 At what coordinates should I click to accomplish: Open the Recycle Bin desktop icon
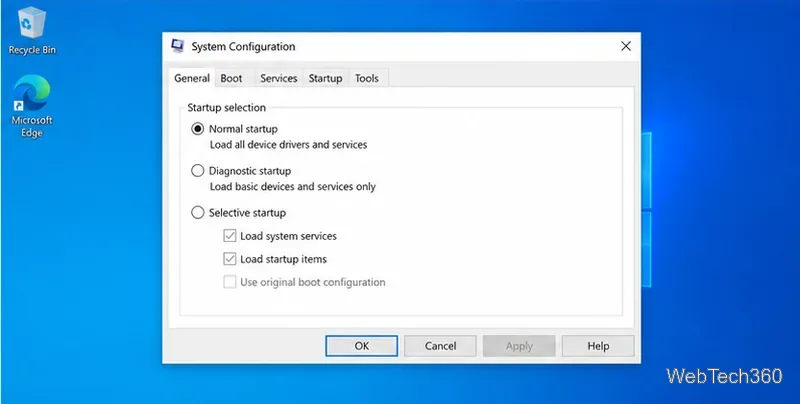32,31
